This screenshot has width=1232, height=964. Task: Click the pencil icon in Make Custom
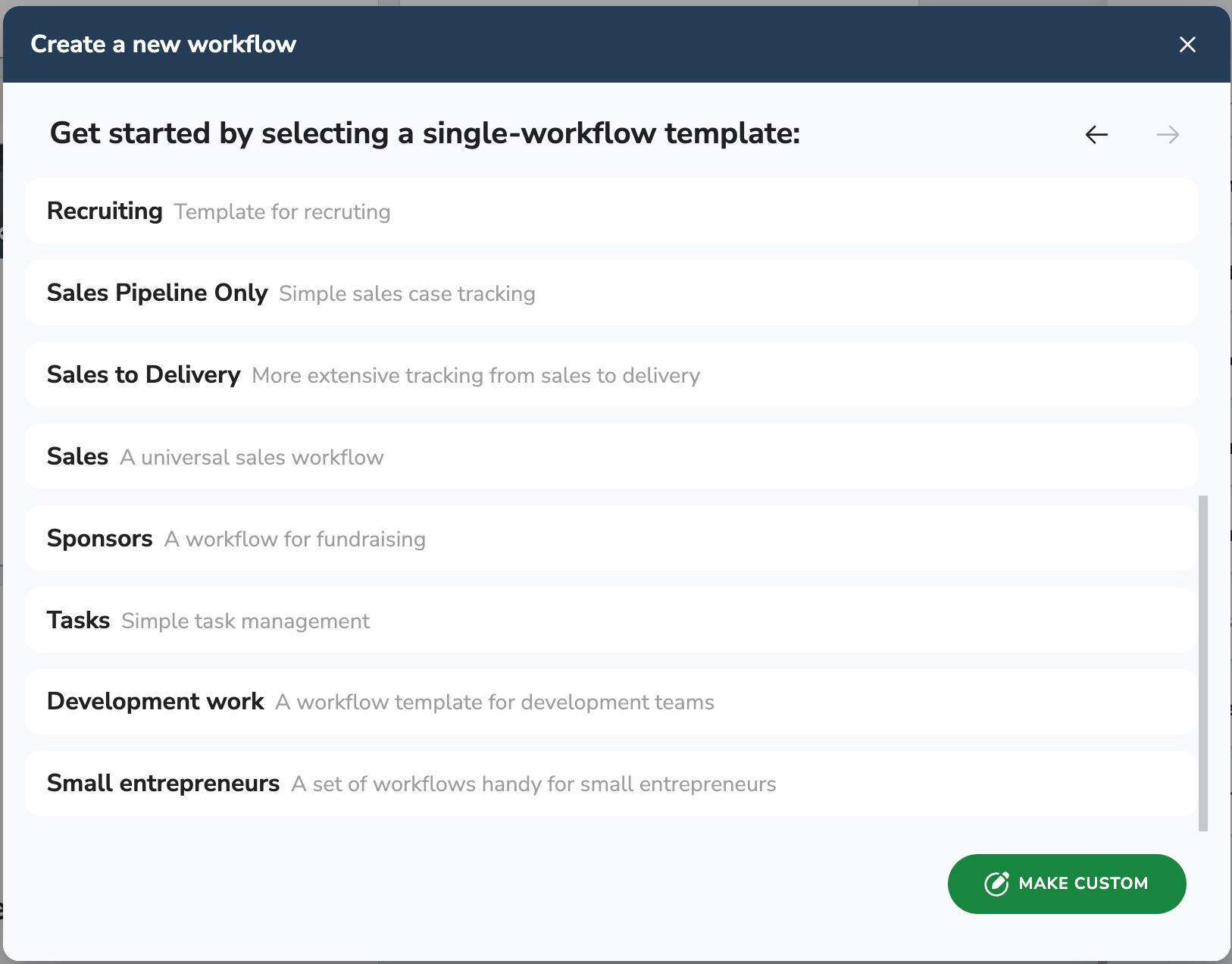tap(996, 884)
